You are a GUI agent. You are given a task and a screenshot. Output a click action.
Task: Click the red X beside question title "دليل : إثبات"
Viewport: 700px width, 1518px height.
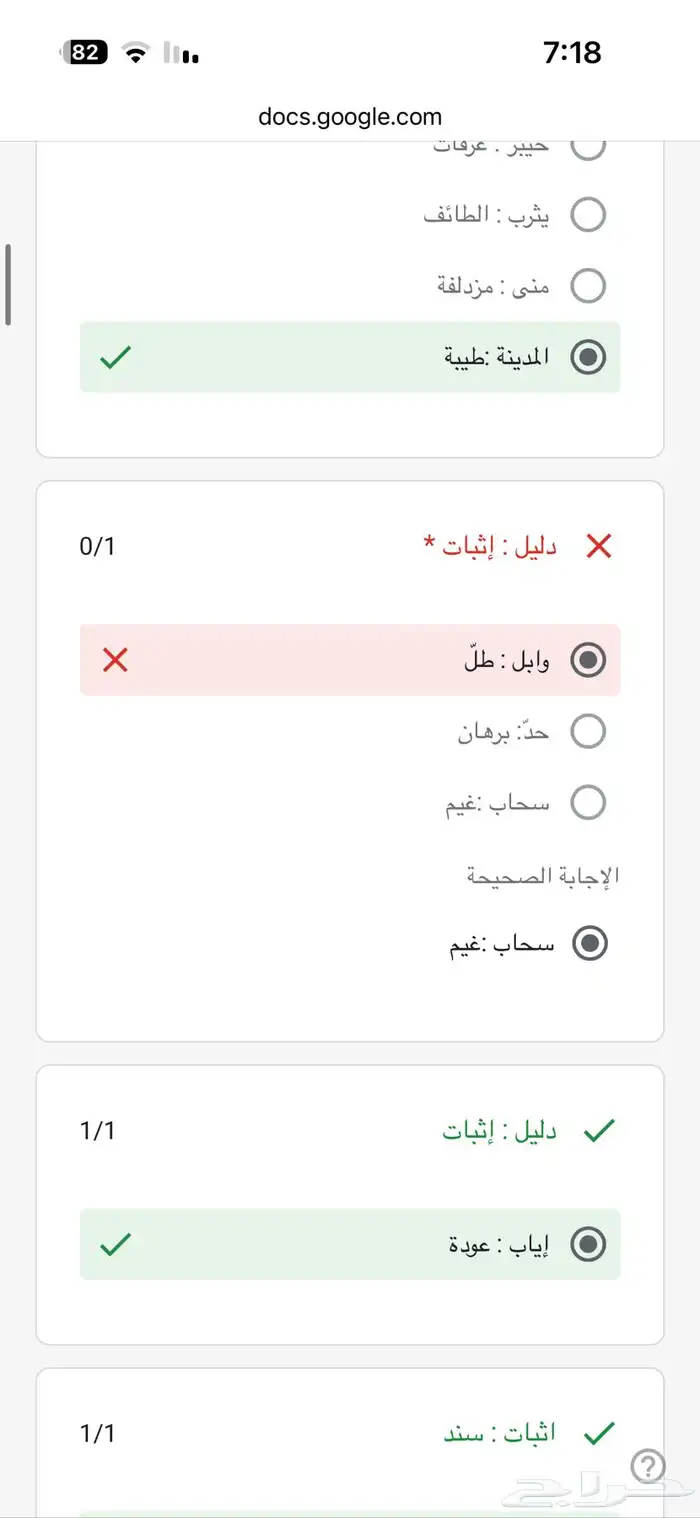(x=599, y=546)
